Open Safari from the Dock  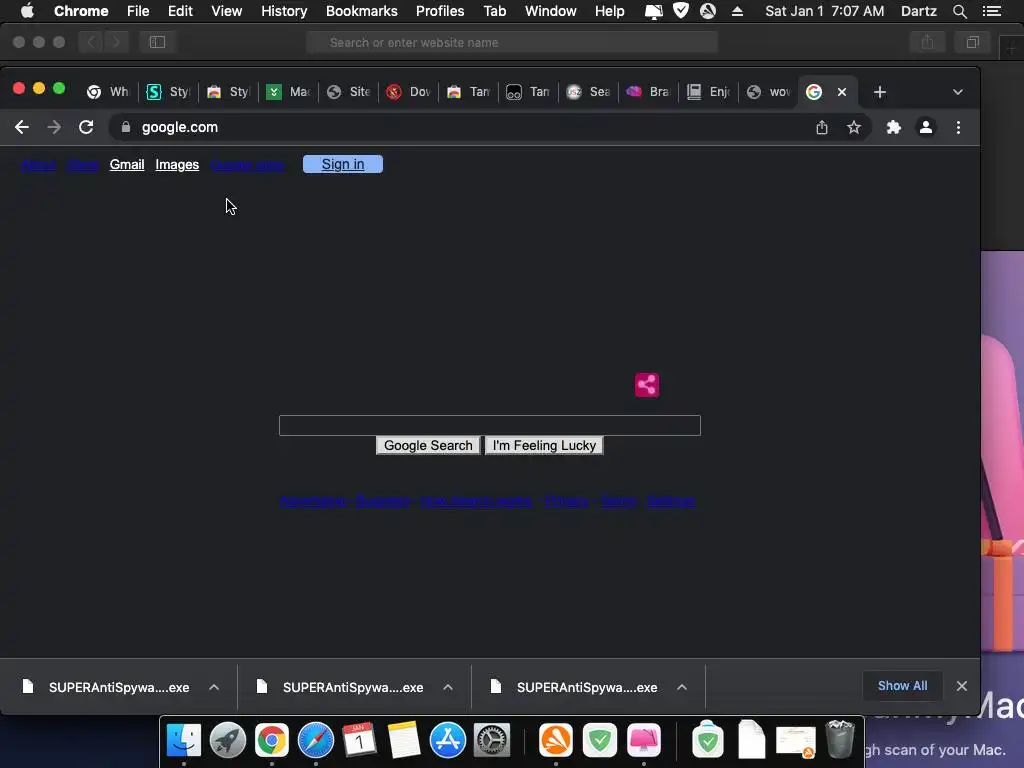point(315,741)
